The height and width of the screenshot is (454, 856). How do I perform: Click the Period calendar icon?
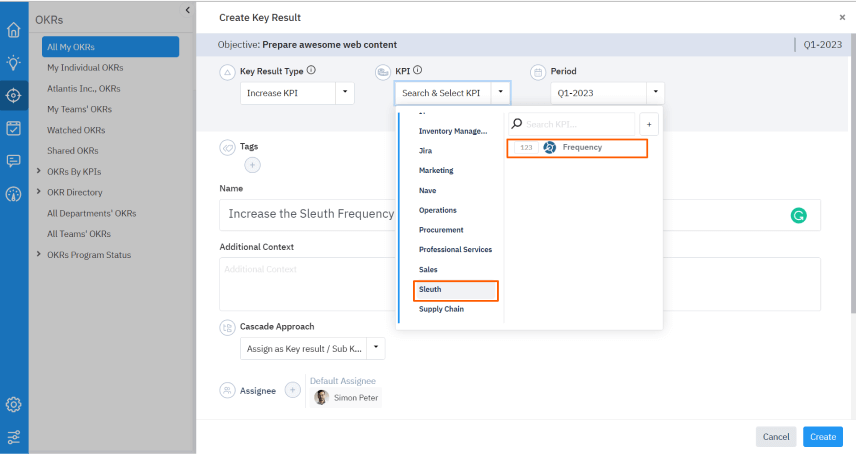pos(538,72)
